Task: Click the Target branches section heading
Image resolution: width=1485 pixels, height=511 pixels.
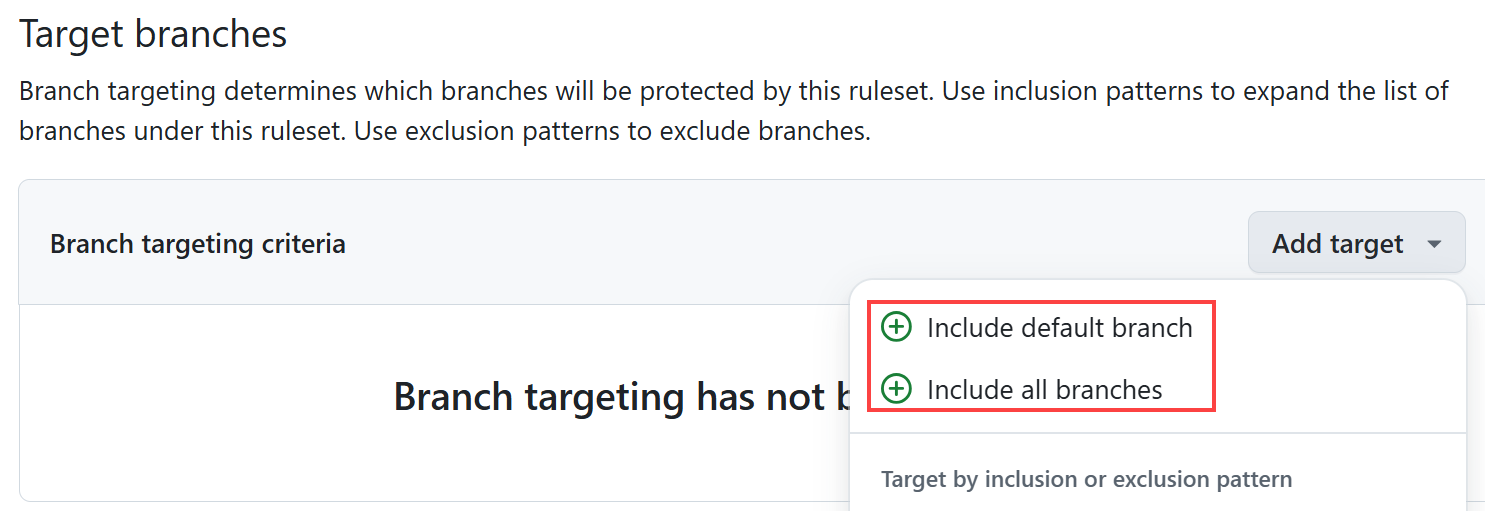Action: [153, 34]
